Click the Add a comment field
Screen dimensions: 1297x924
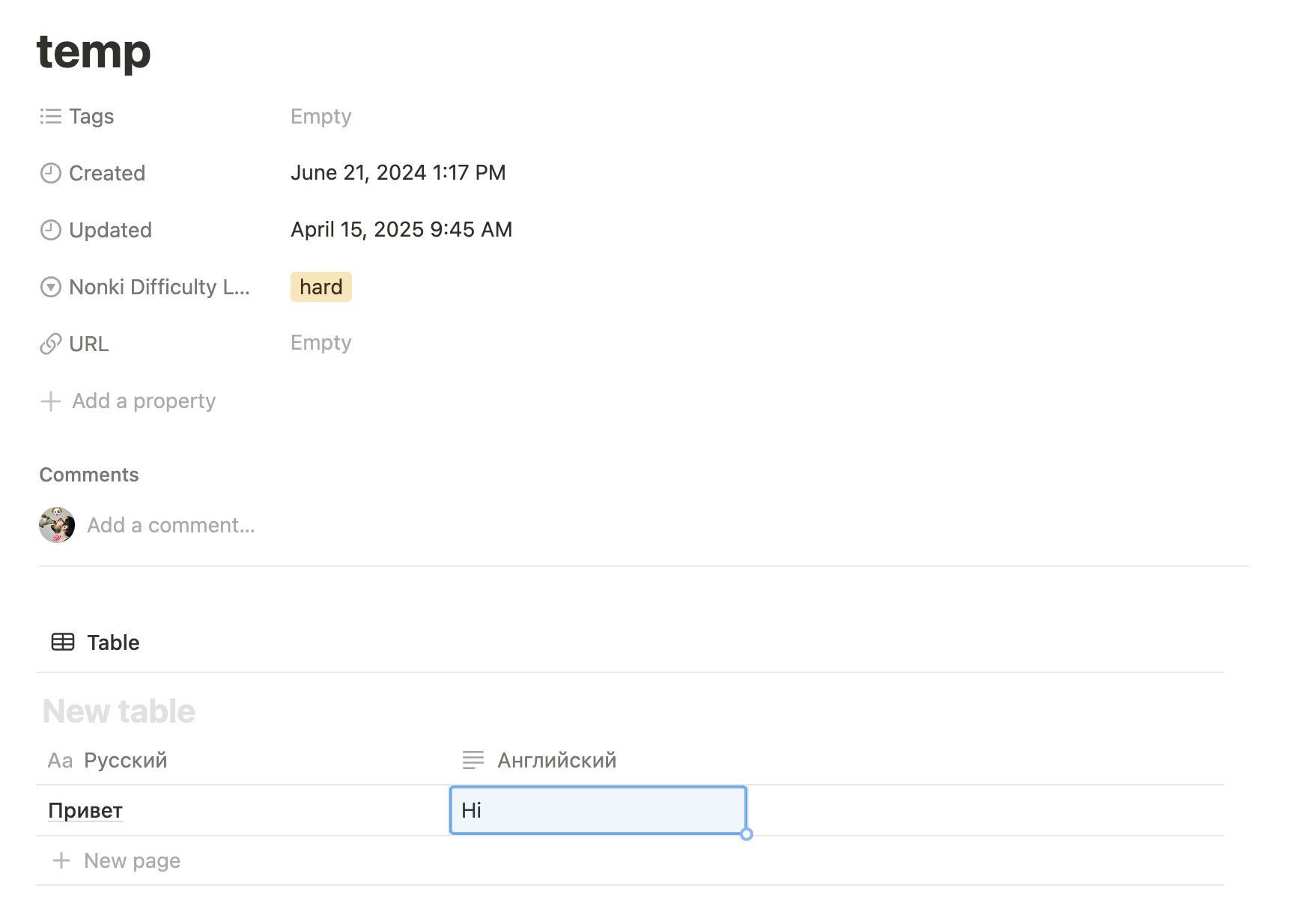(171, 525)
